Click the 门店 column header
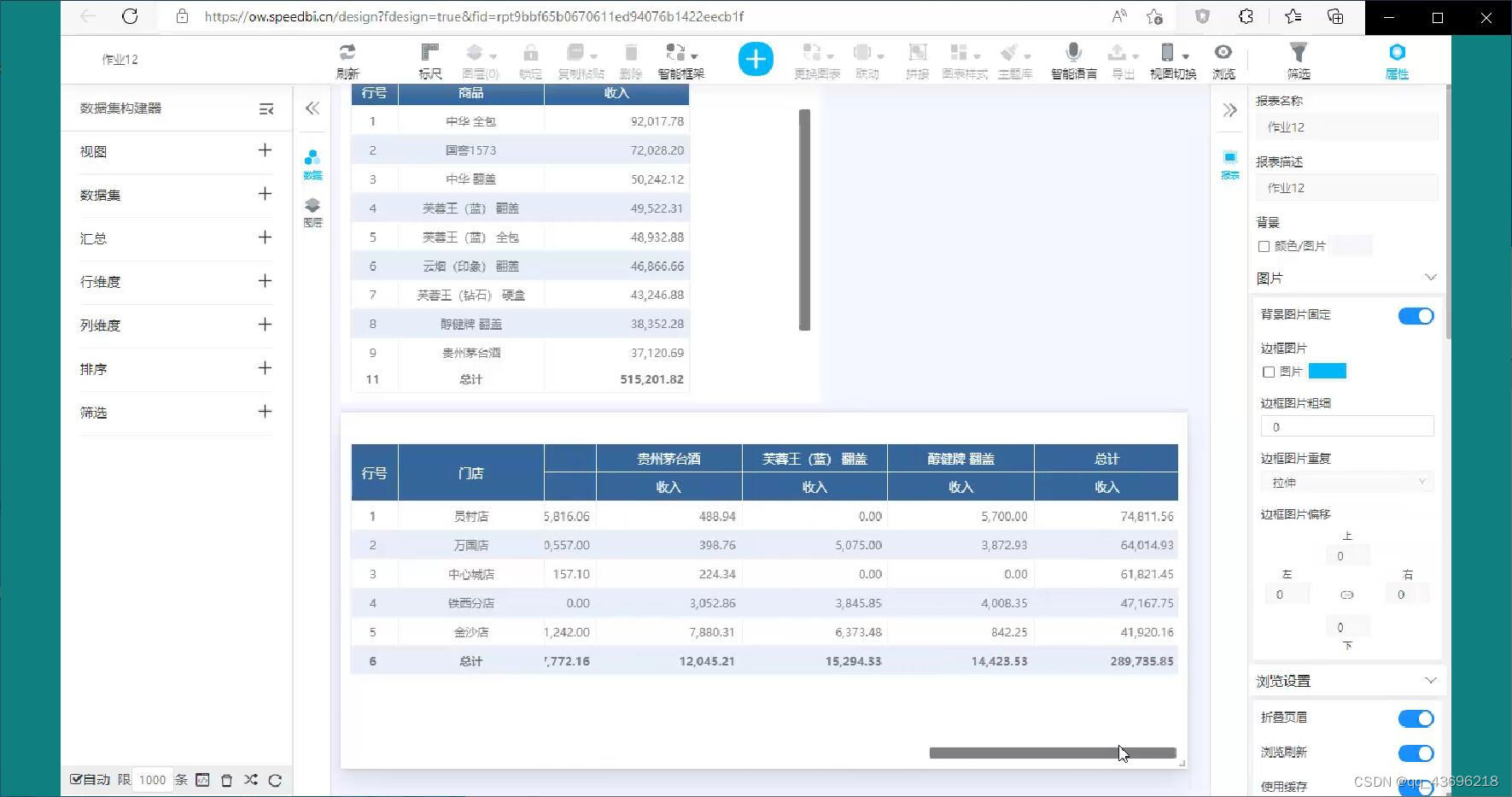Viewport: 1512px width, 797px height. pyautogui.click(x=471, y=472)
